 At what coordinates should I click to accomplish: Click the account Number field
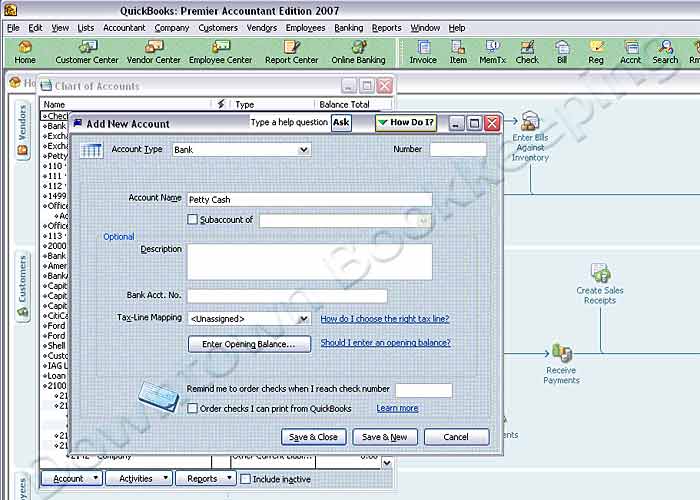458,149
